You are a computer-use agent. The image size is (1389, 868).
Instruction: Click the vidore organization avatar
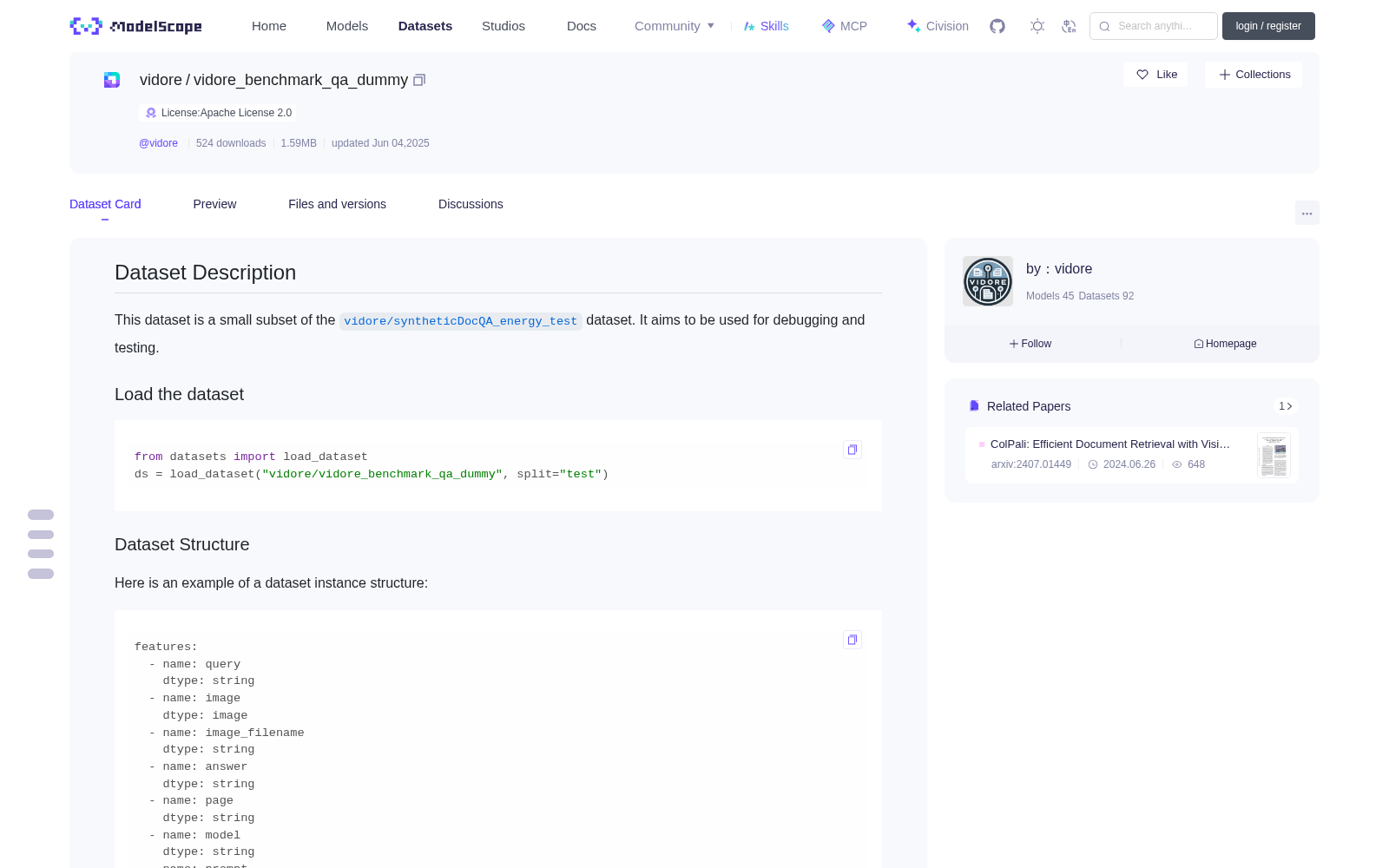tap(988, 281)
